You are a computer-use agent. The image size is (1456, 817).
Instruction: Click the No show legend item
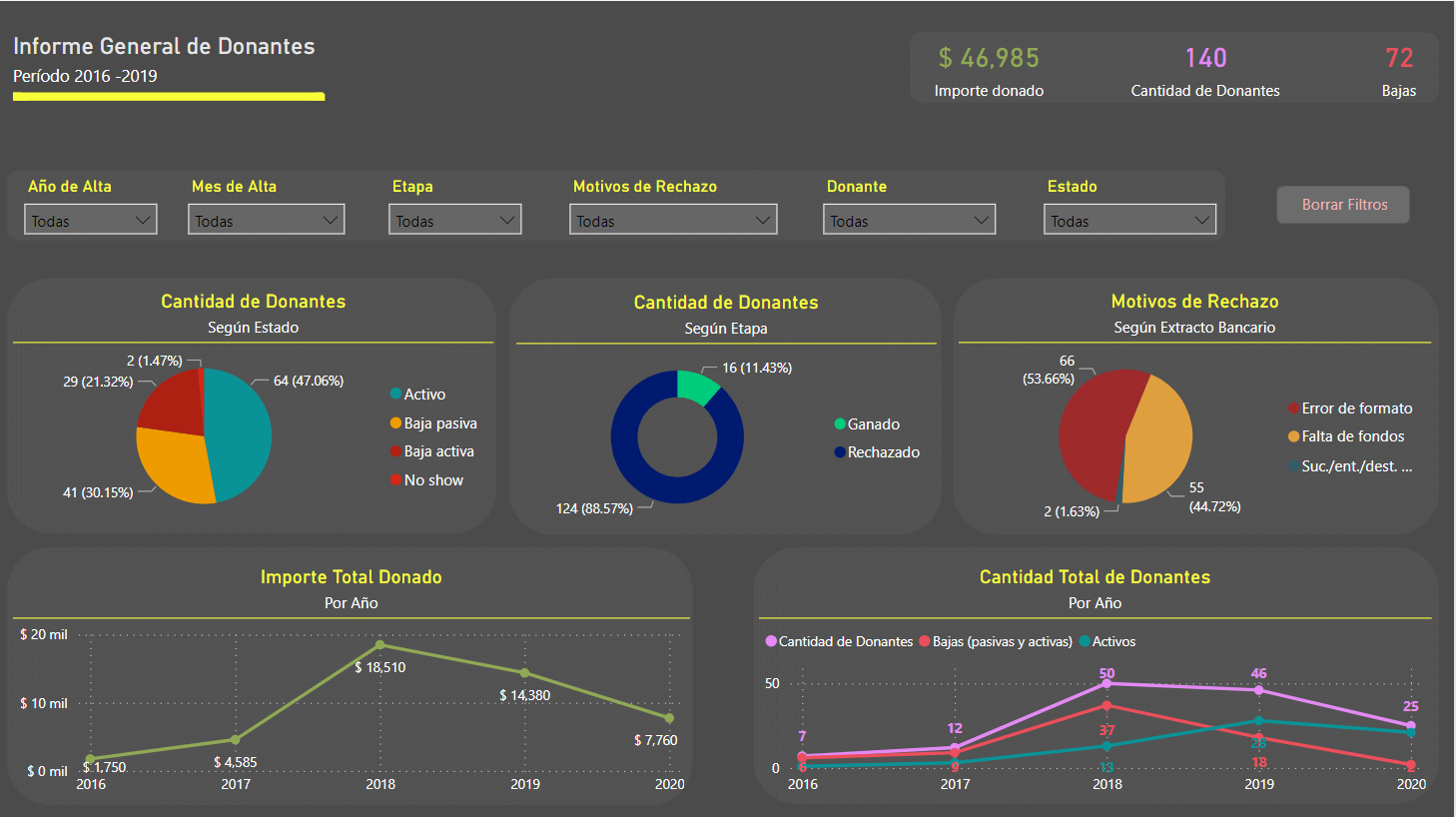point(425,480)
